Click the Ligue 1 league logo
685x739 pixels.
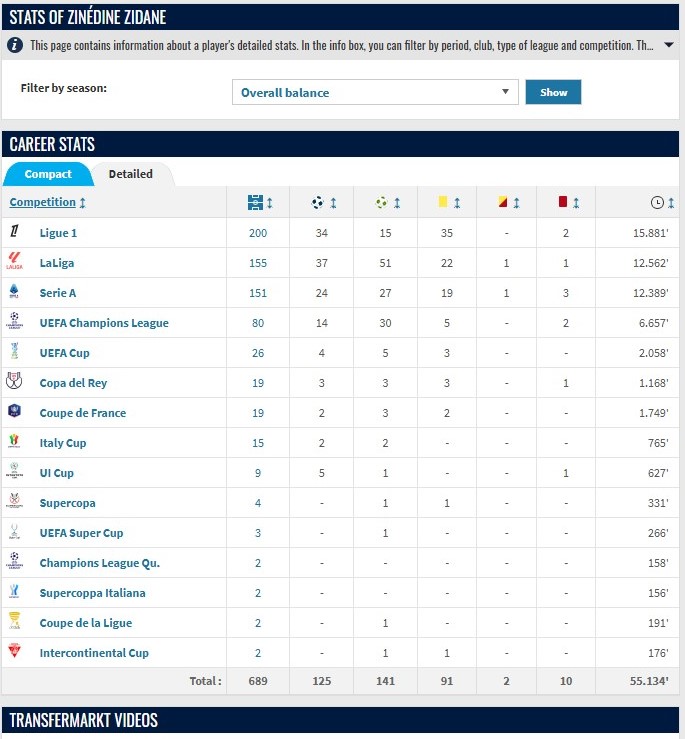[14, 232]
